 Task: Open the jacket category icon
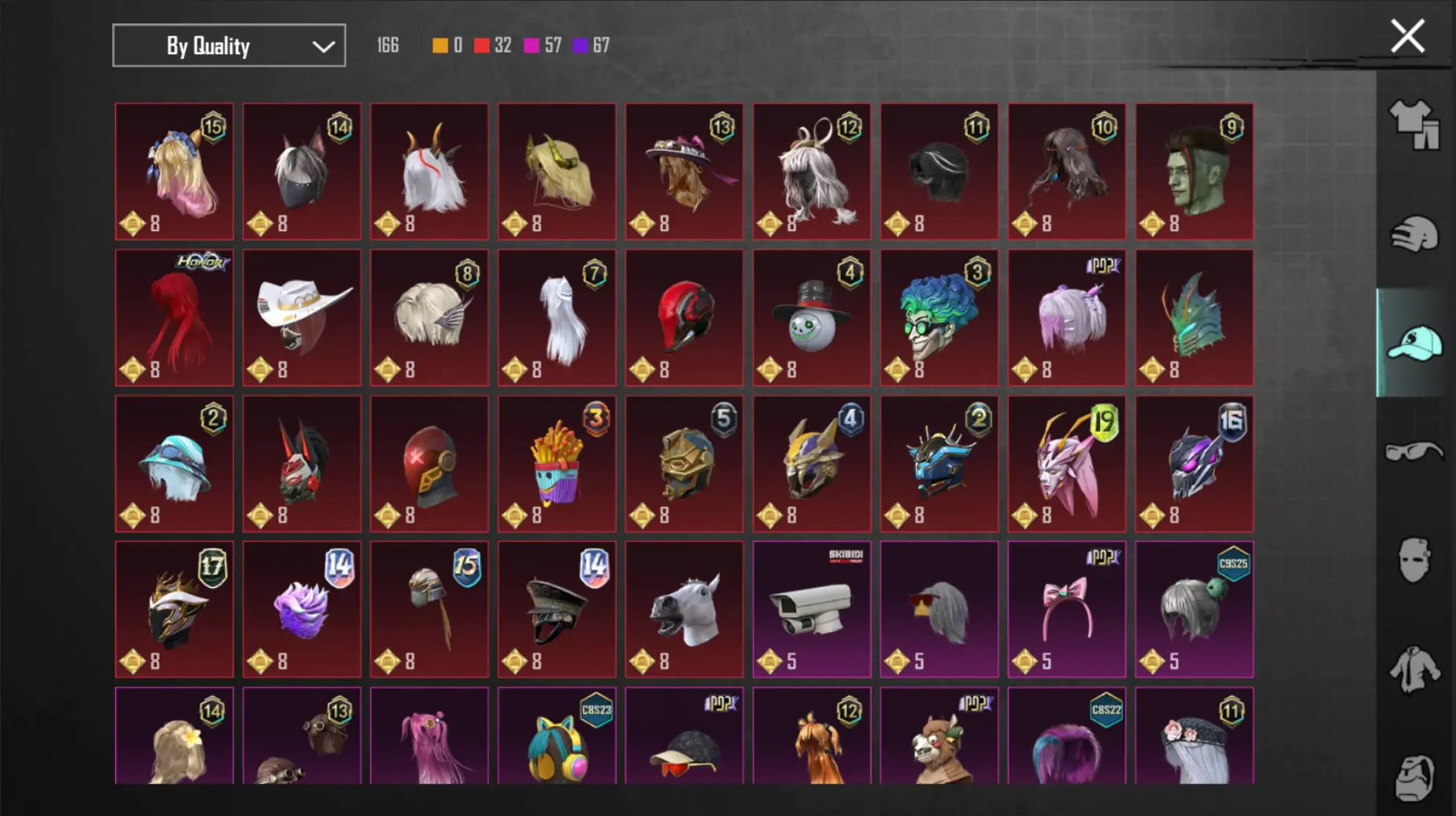tap(1414, 669)
